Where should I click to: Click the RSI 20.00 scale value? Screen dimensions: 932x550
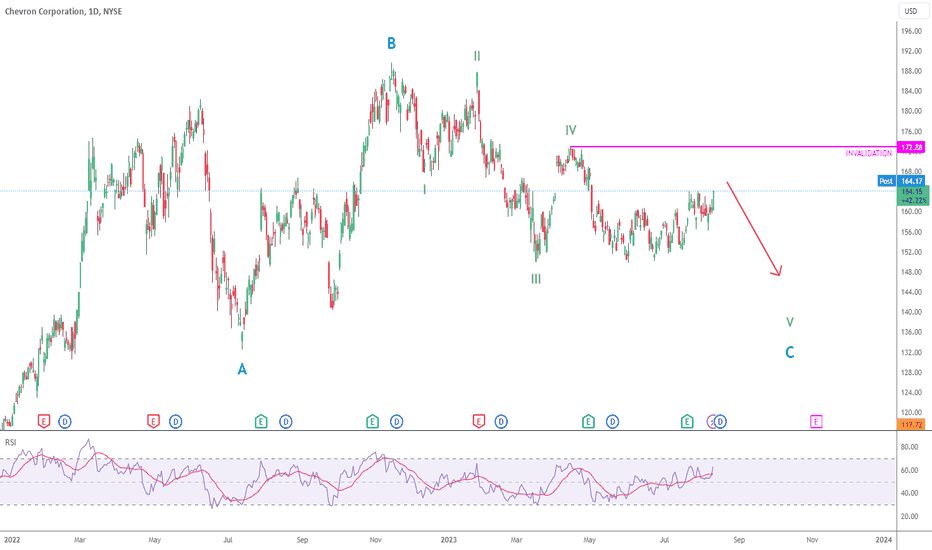coord(909,516)
